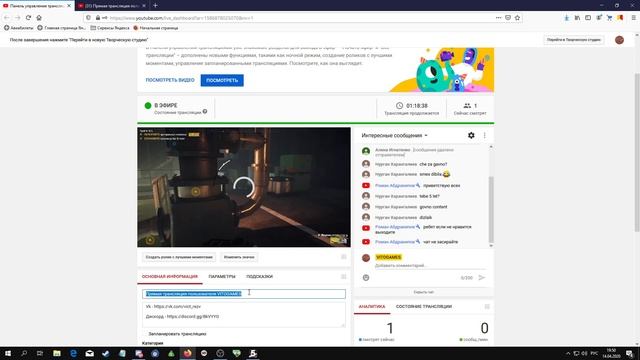Click the page vertical scrollbar
This screenshot has height=360, width=640.
(637, 152)
